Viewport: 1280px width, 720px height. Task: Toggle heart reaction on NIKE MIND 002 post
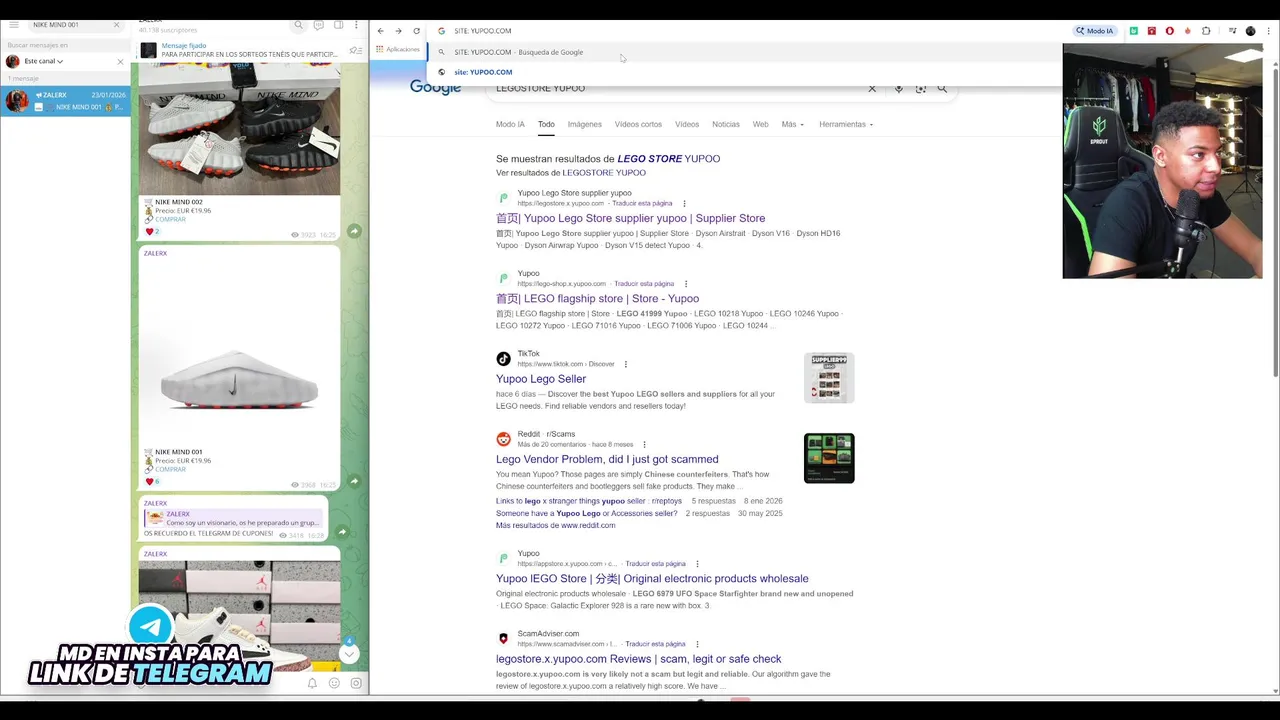tap(153, 231)
